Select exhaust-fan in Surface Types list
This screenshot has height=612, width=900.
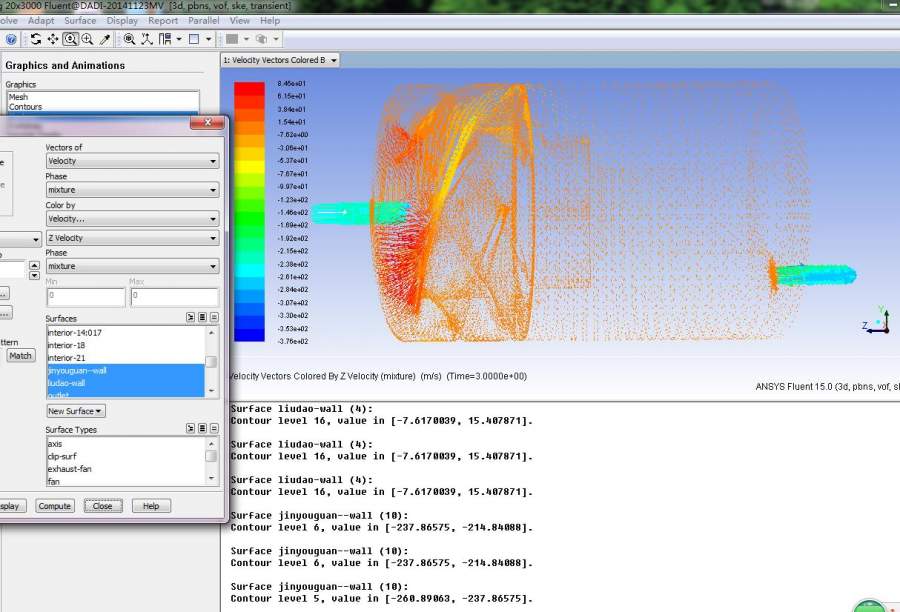pos(68,468)
